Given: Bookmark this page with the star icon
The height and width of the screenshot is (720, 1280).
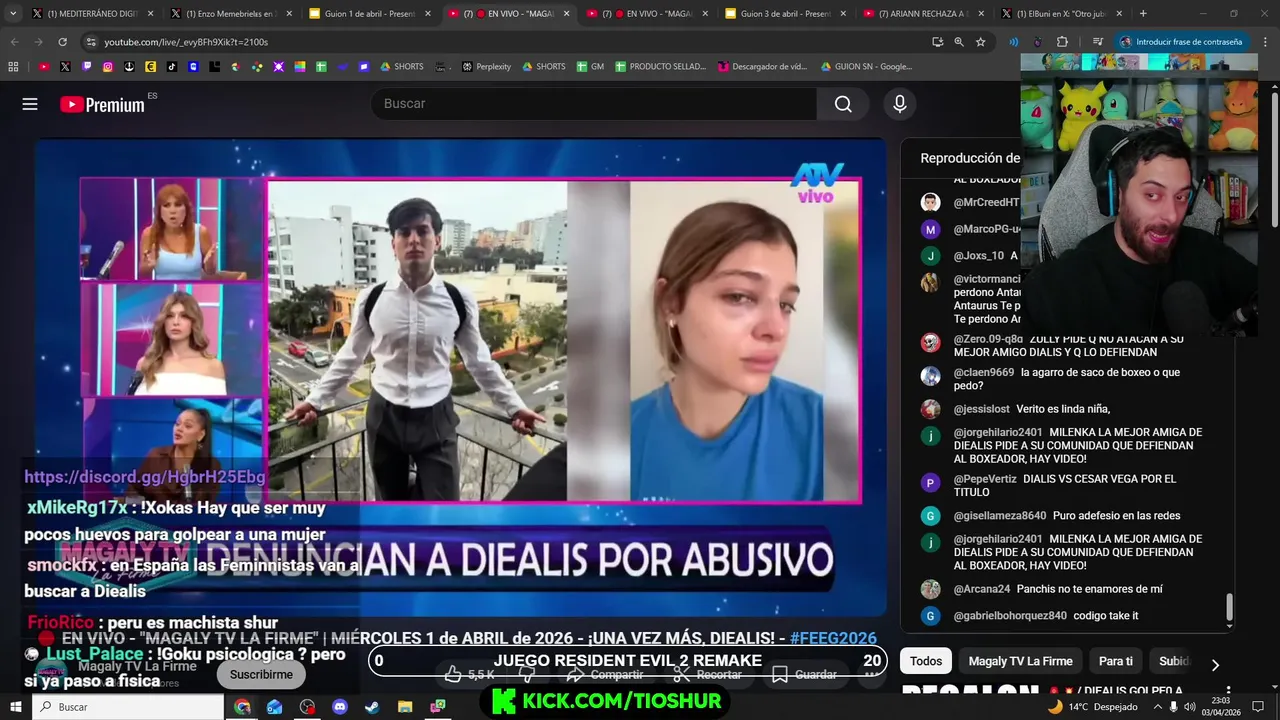Looking at the screenshot, I should 981,42.
